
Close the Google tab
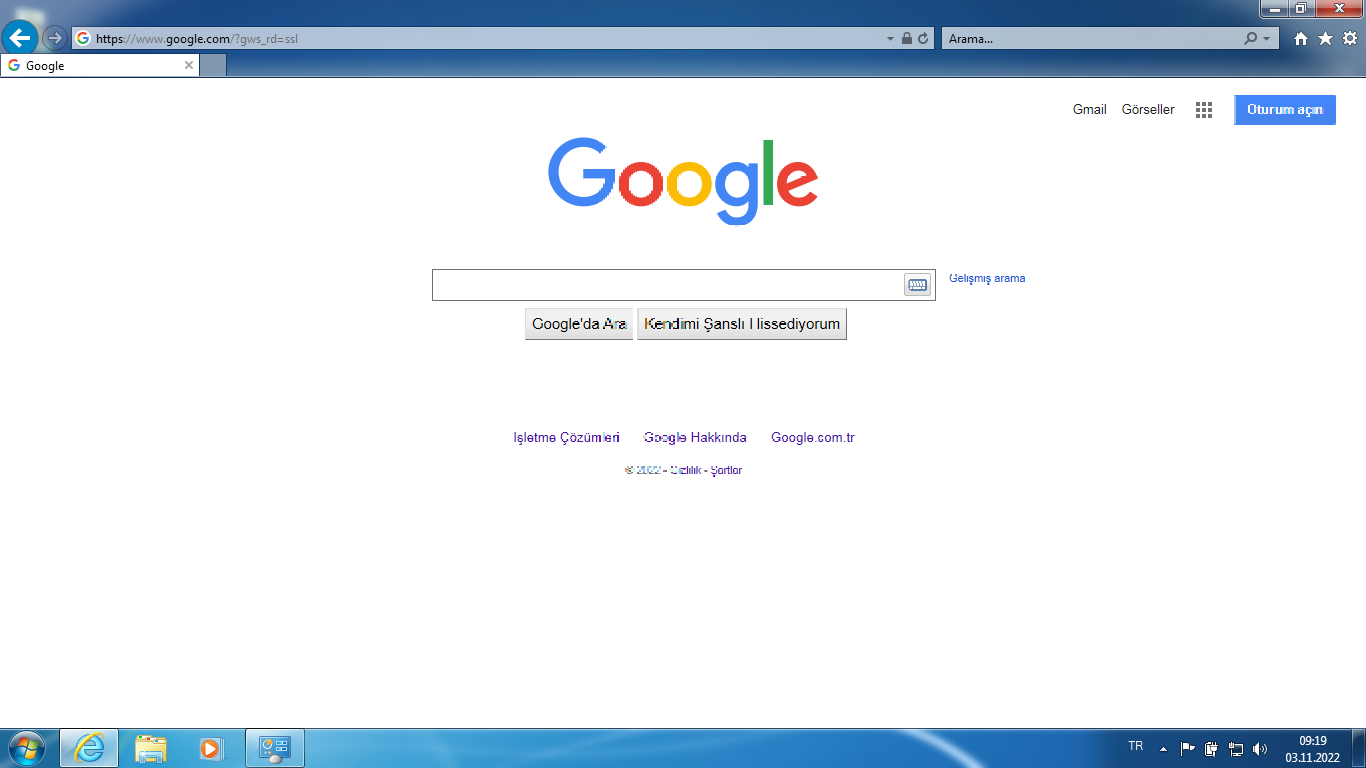pyautogui.click(x=189, y=66)
